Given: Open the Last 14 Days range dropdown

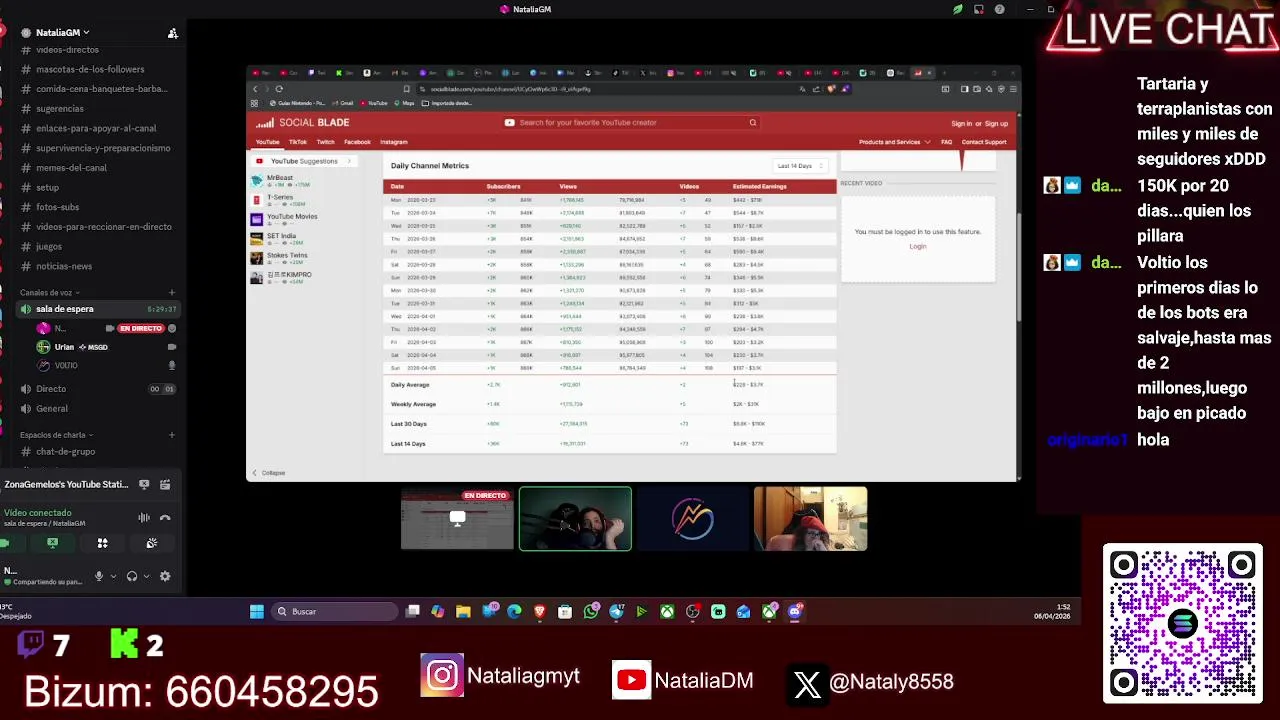Looking at the screenshot, I should [800, 166].
